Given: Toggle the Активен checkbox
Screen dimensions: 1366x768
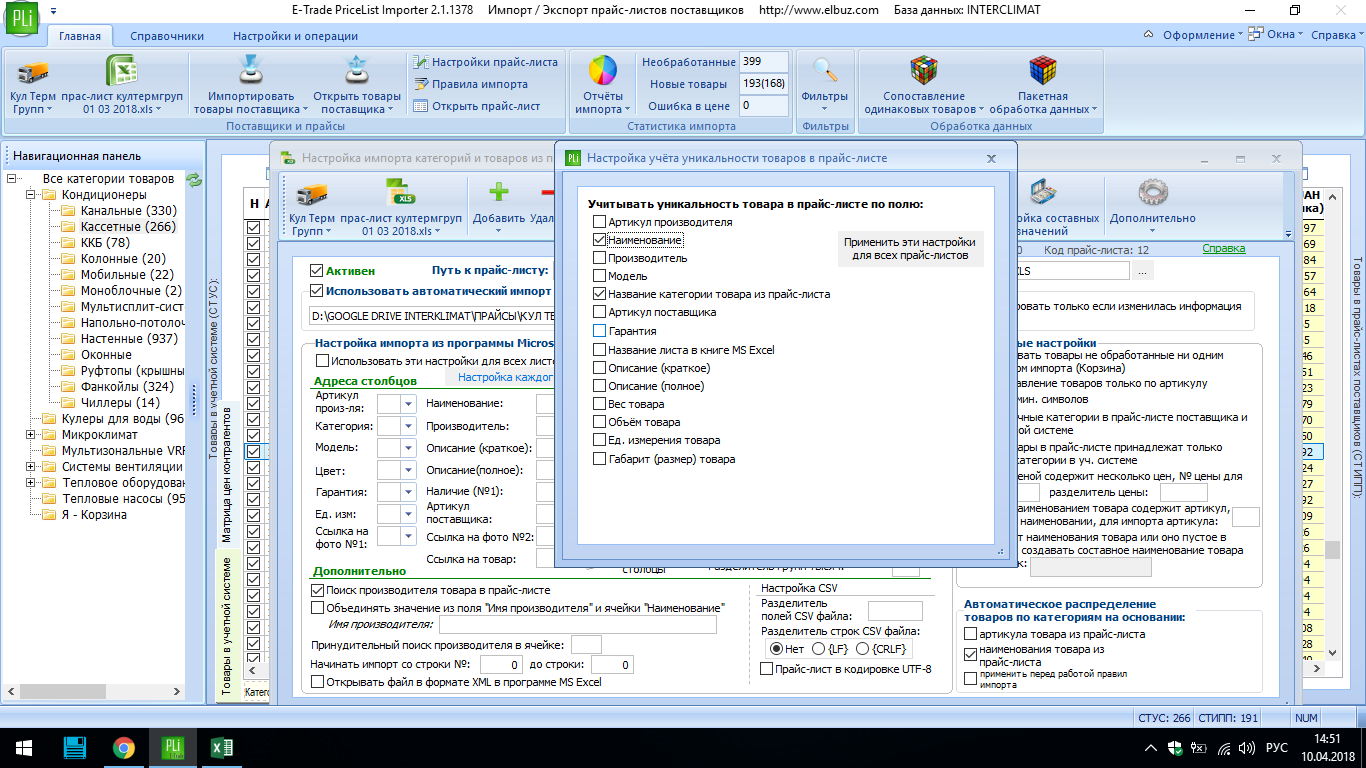Looking at the screenshot, I should click(317, 270).
